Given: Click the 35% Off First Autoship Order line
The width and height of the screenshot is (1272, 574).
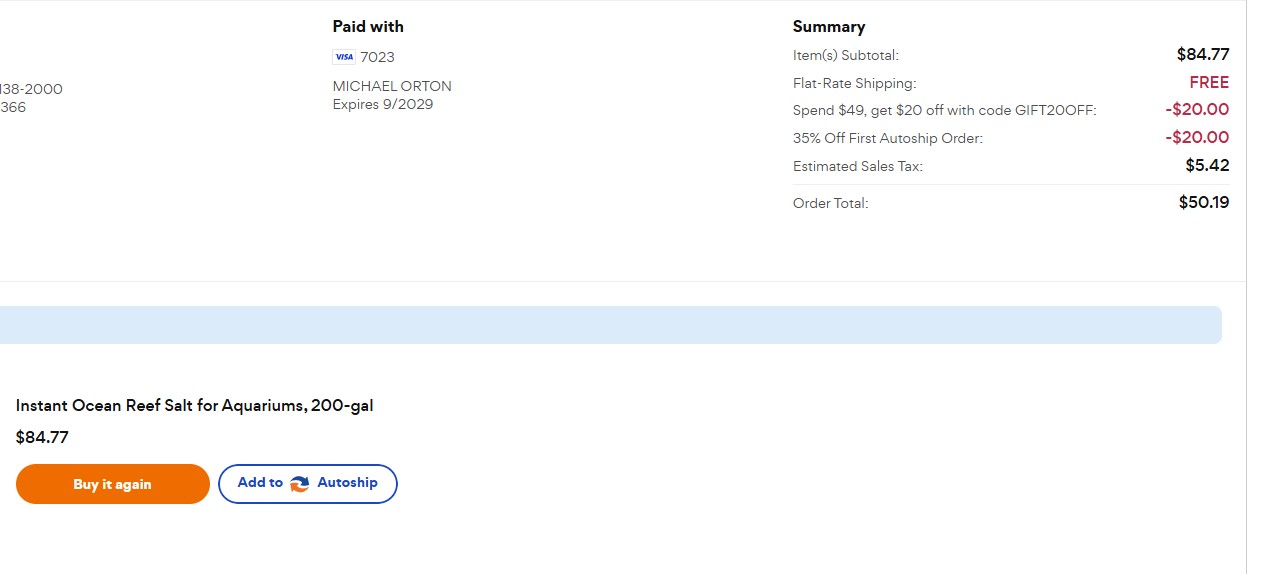Looking at the screenshot, I should click(888, 139).
